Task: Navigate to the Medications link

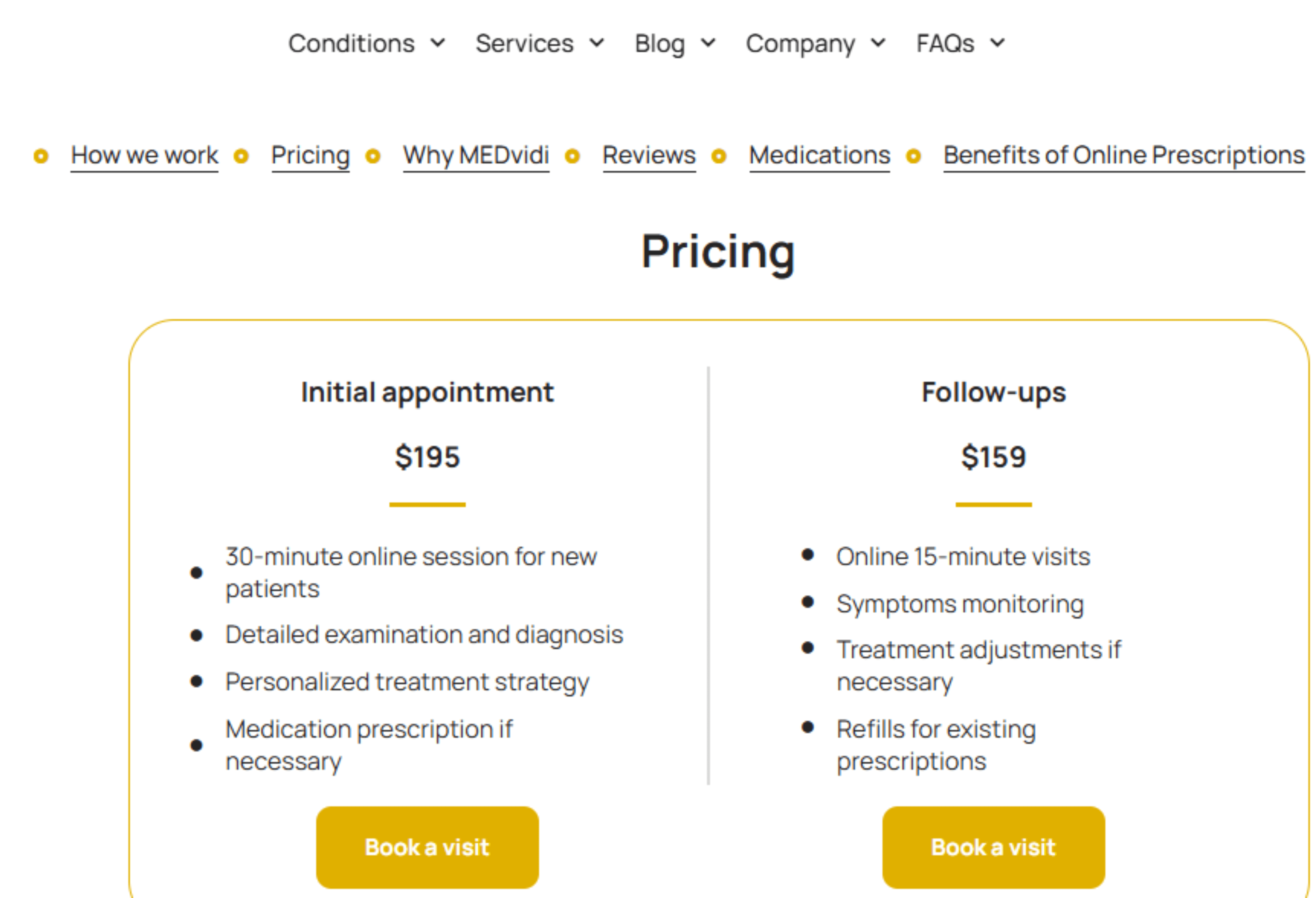Action: point(819,155)
